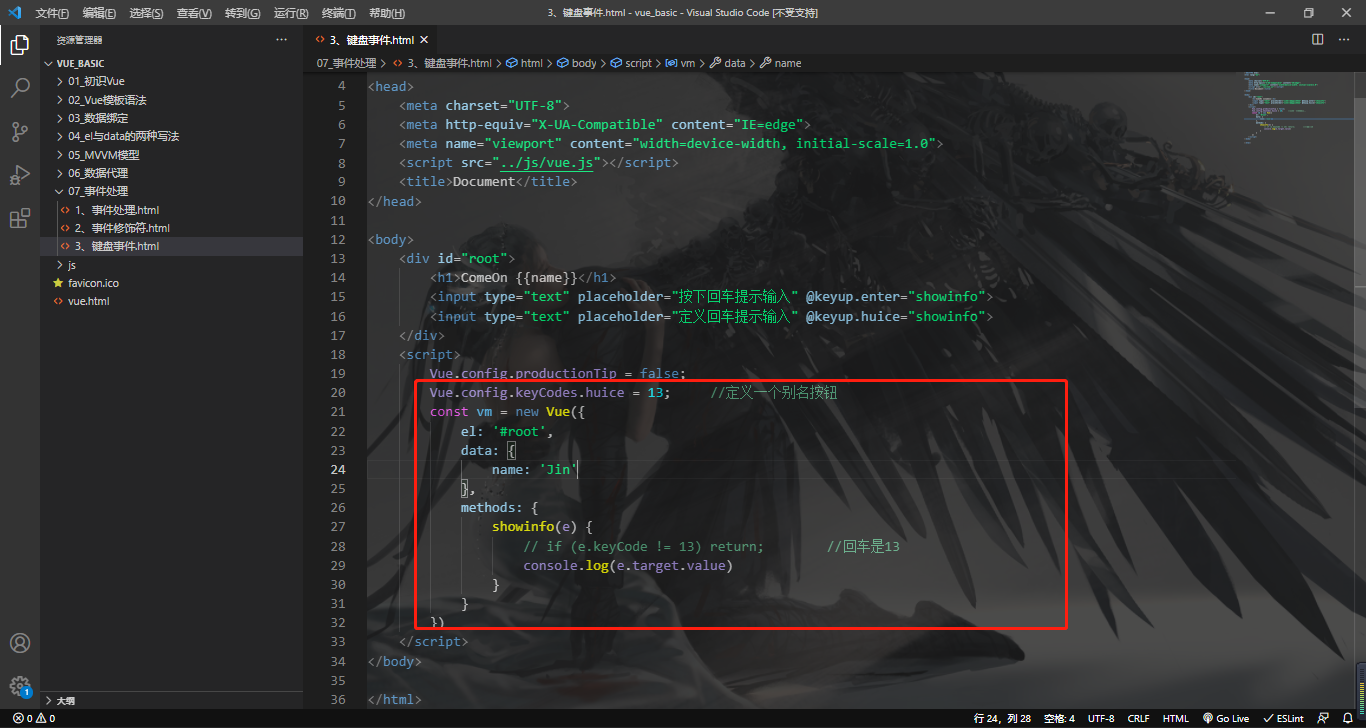
Task: Change indentation via 空格: 4
Action: (1059, 718)
